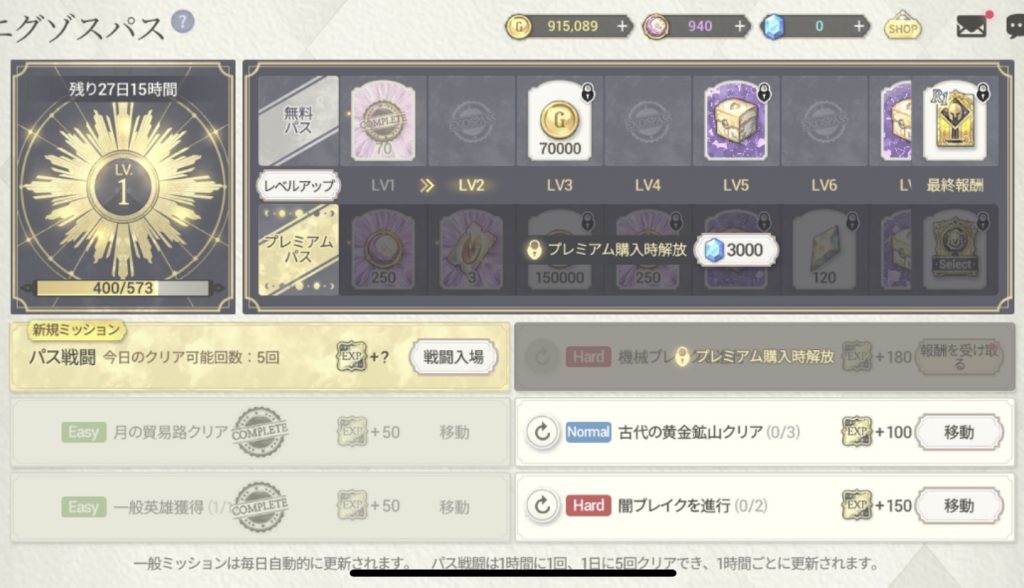Select the 70000 gold LV3 reward
Image resolution: width=1024 pixels, height=588 pixels.
coord(560,122)
